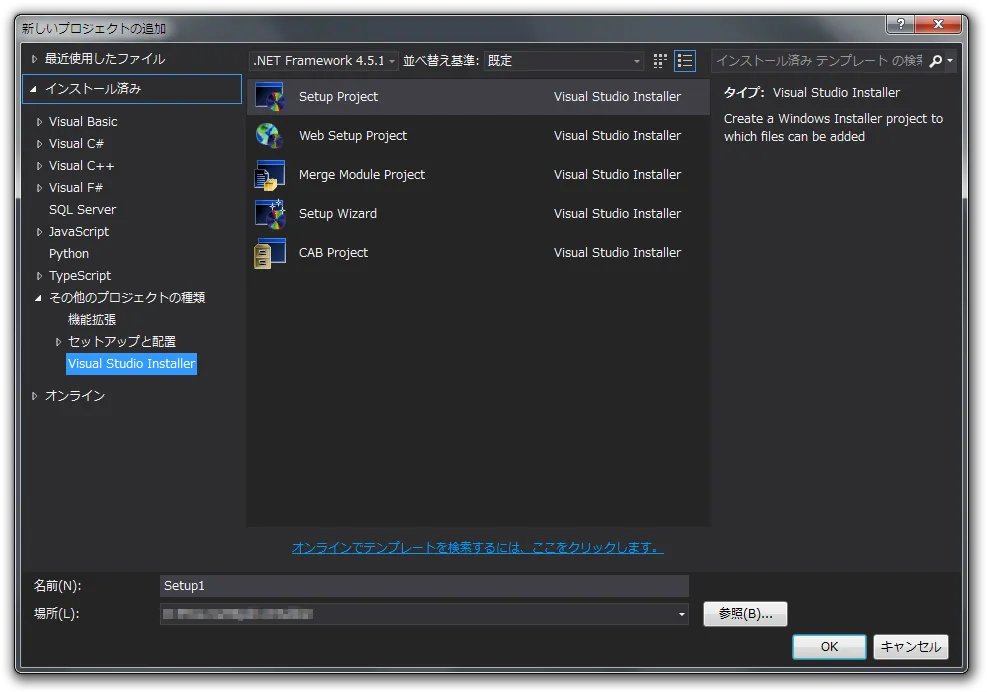
Task: Select the Setup Wizard name text
Action: click(338, 213)
